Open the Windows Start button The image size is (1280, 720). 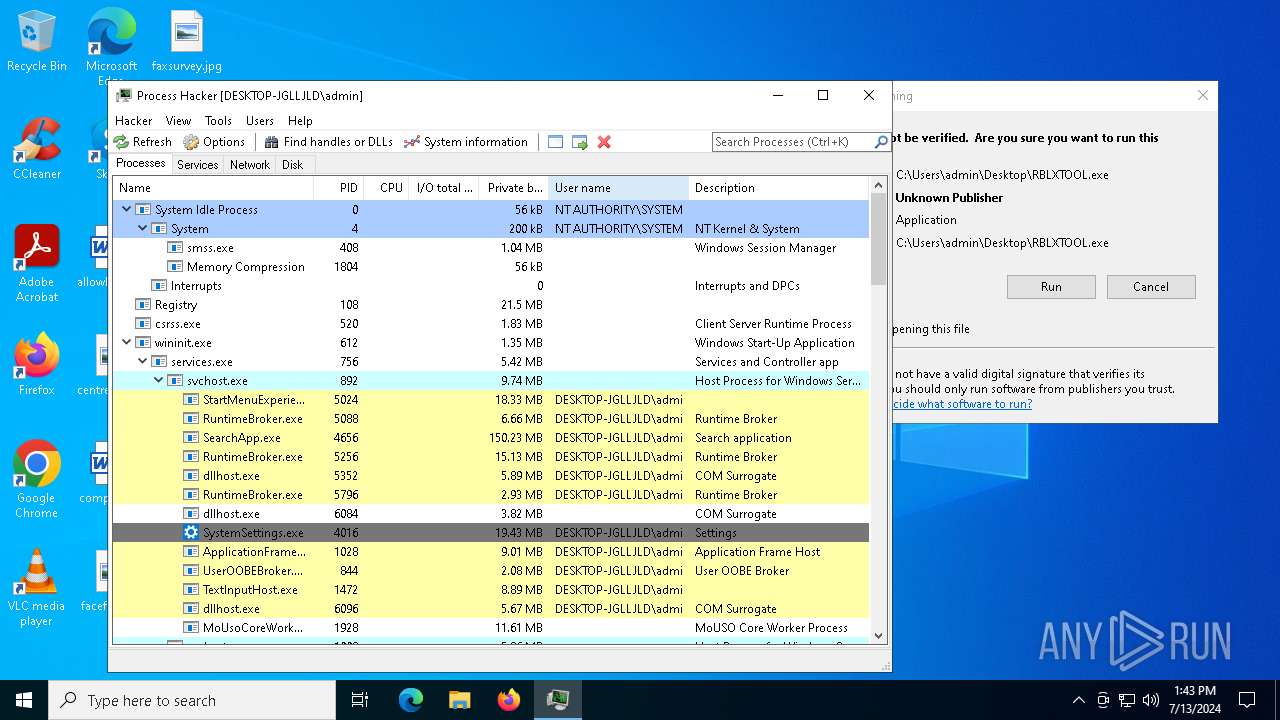tap(24, 700)
